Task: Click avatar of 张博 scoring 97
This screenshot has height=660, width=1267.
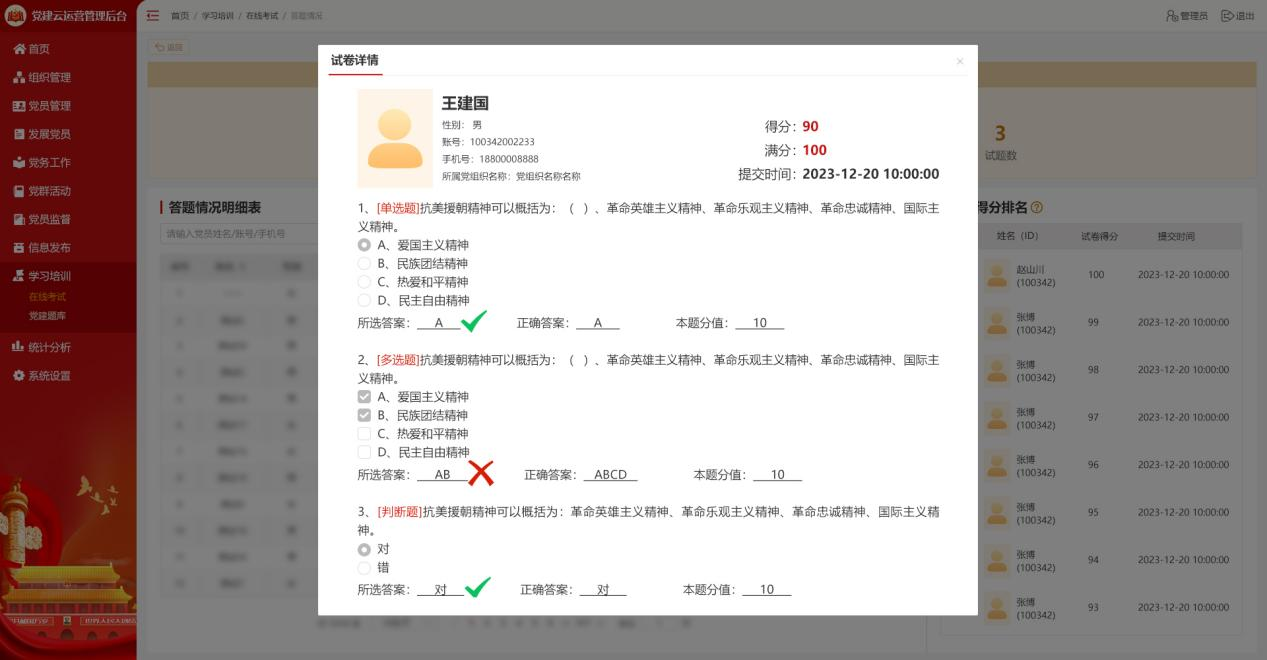Action: coord(997,417)
